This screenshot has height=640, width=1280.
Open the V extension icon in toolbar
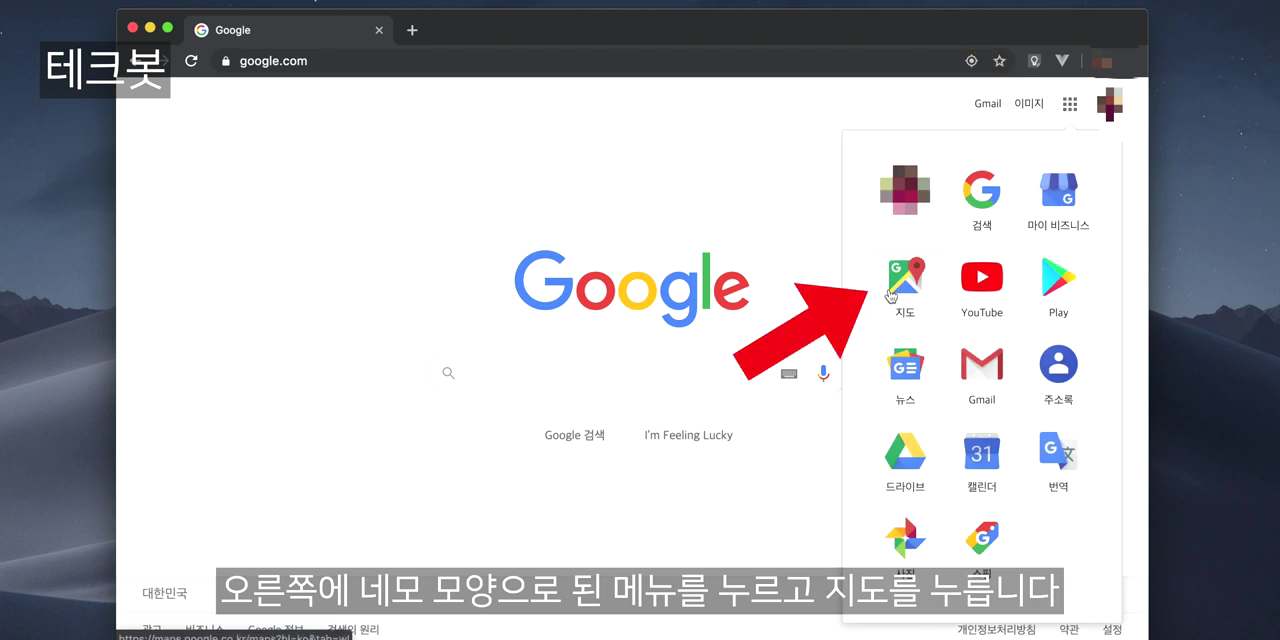click(x=1062, y=61)
